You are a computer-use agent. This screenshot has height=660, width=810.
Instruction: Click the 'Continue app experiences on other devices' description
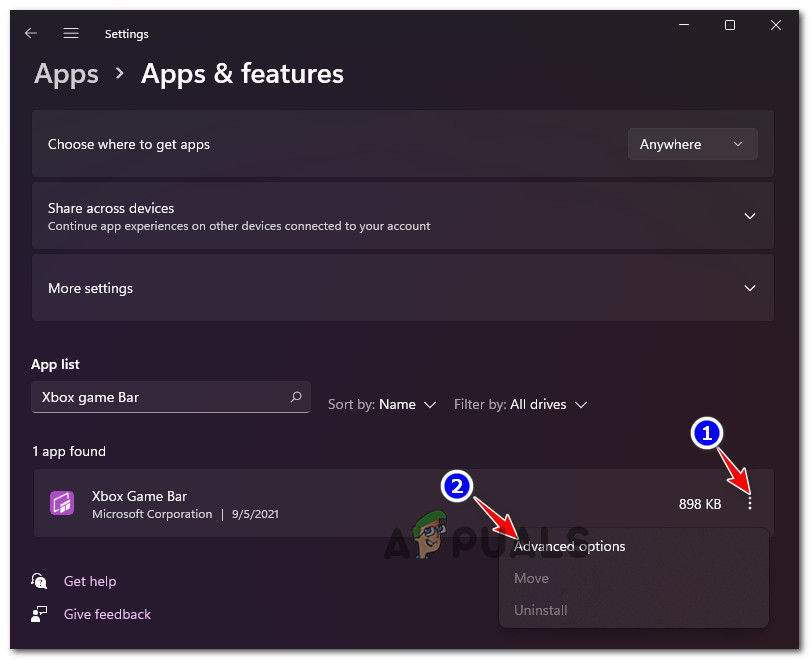239,226
